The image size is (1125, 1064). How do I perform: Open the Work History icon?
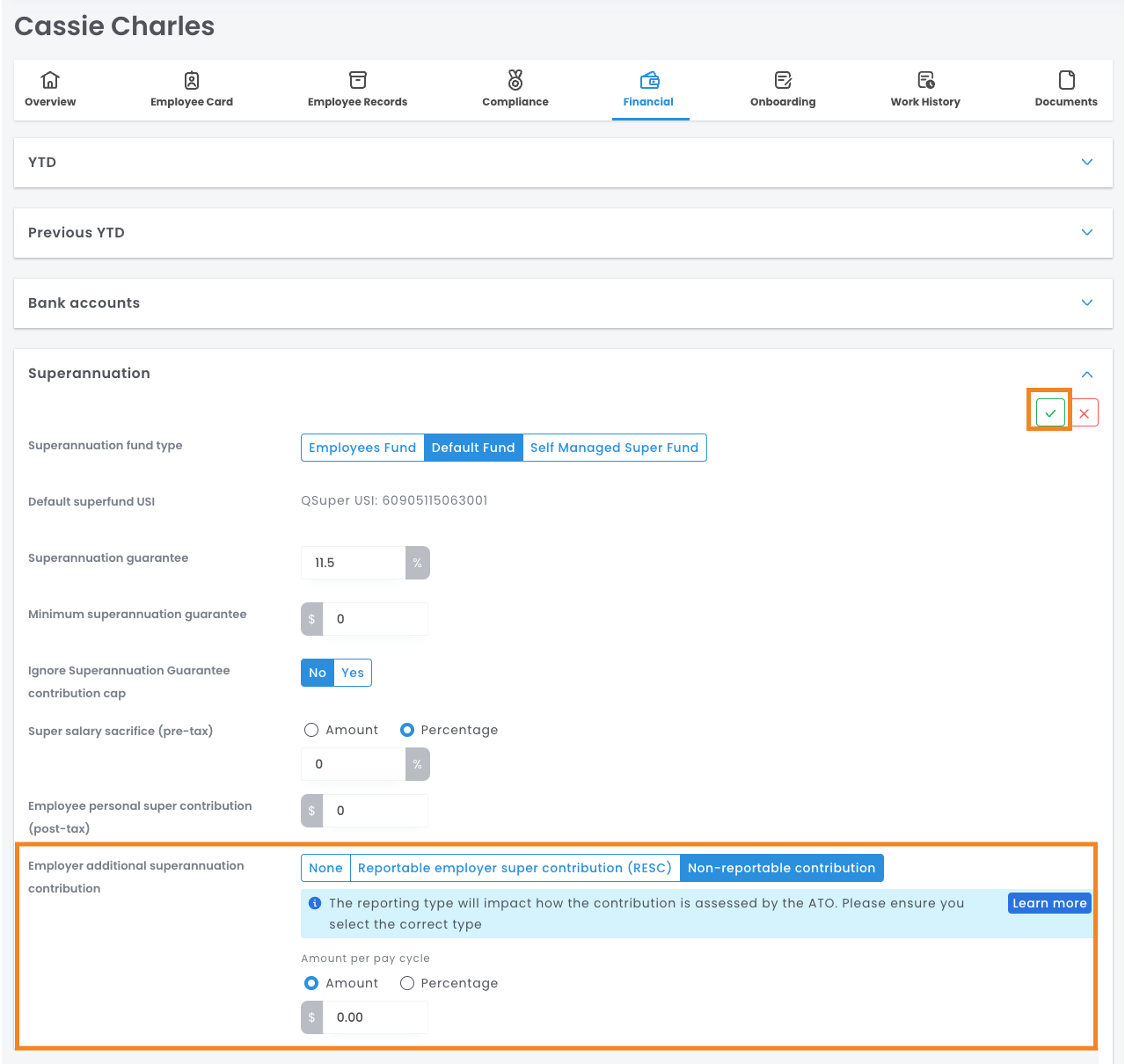click(925, 80)
